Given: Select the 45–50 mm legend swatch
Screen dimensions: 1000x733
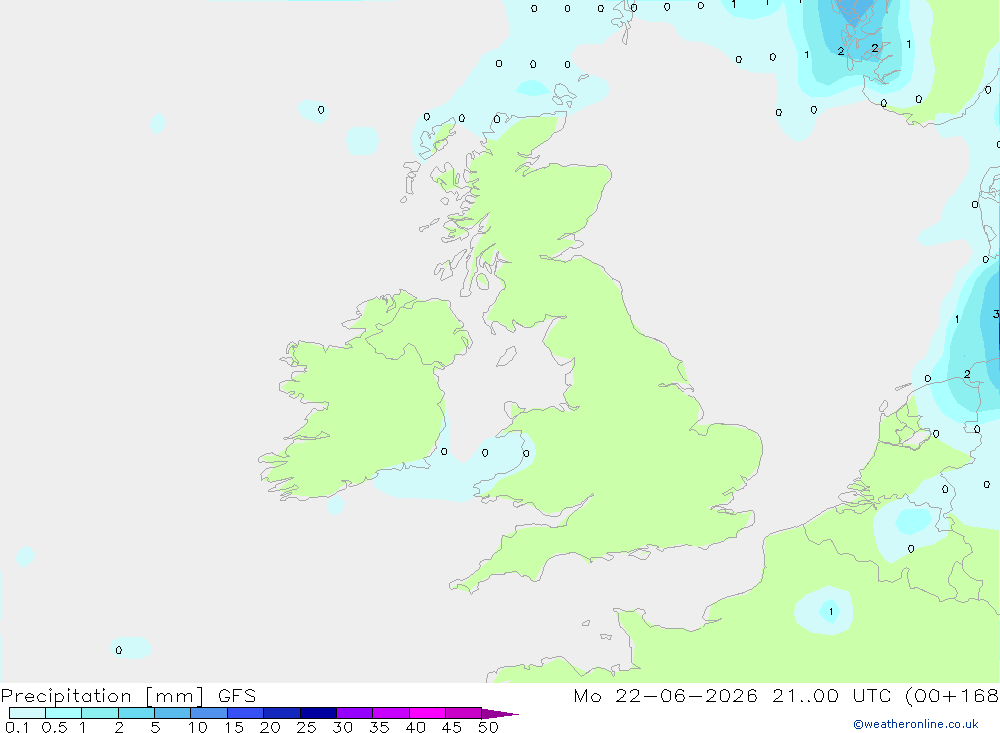Looking at the screenshot, I should coord(464,713).
